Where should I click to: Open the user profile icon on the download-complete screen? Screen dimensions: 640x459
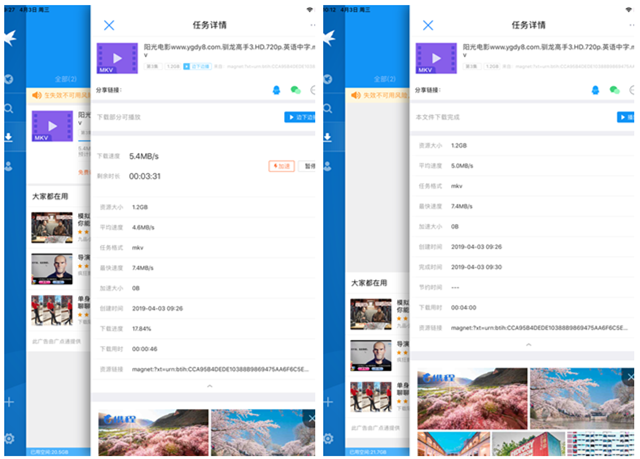[x=328, y=166]
